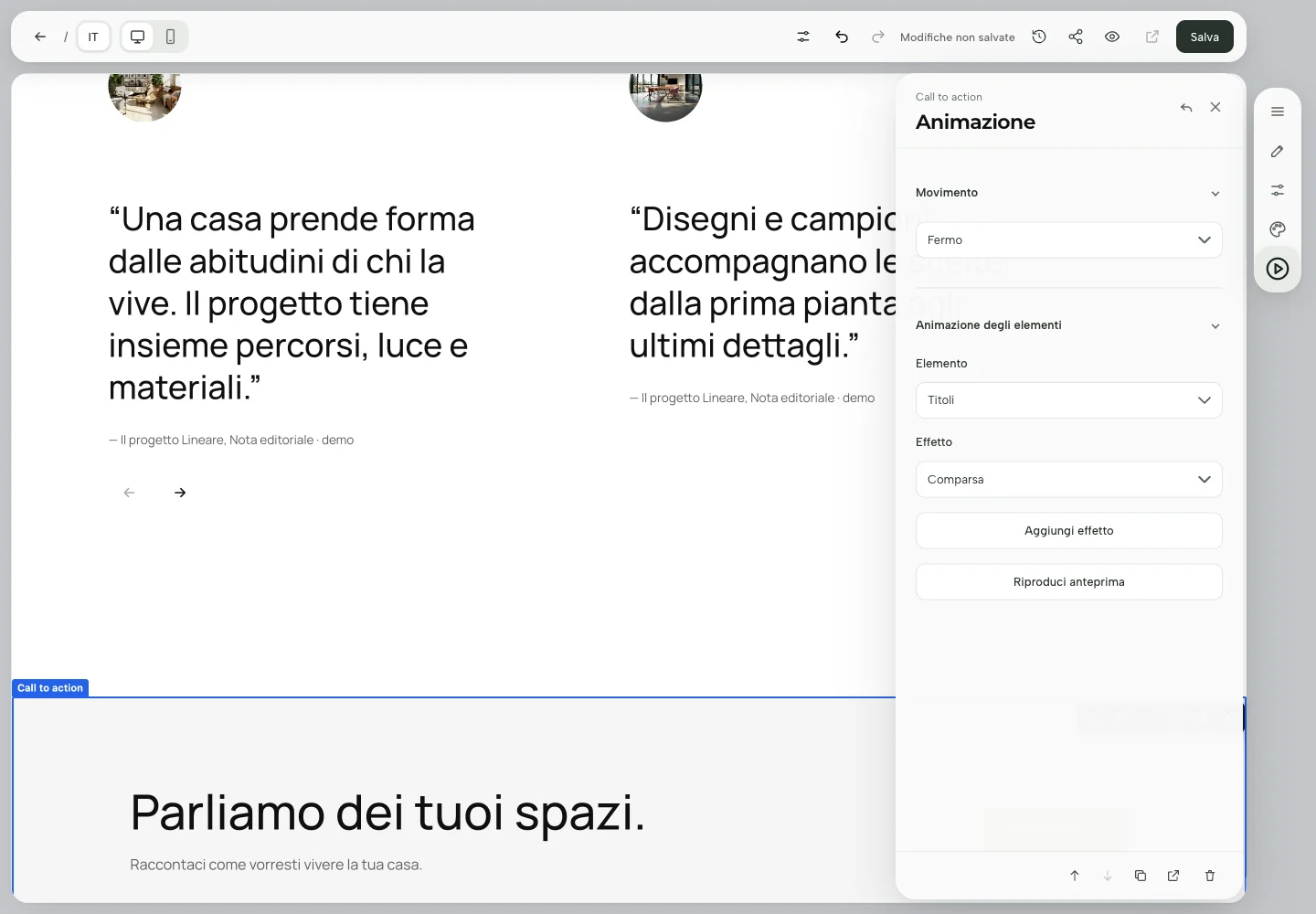The width and height of the screenshot is (1316, 914).
Task: Click Riproduci anteprima to play preview
Action: [1069, 581]
